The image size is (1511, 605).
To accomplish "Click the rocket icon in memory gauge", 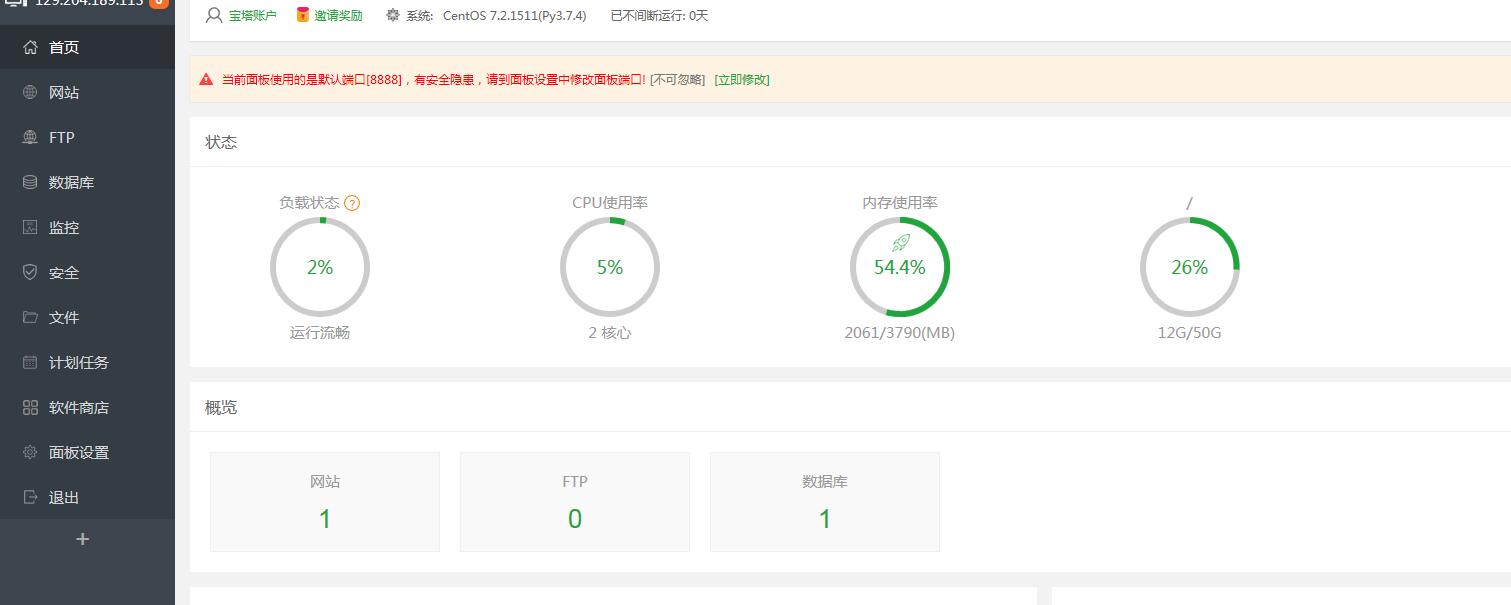I will 900,243.
